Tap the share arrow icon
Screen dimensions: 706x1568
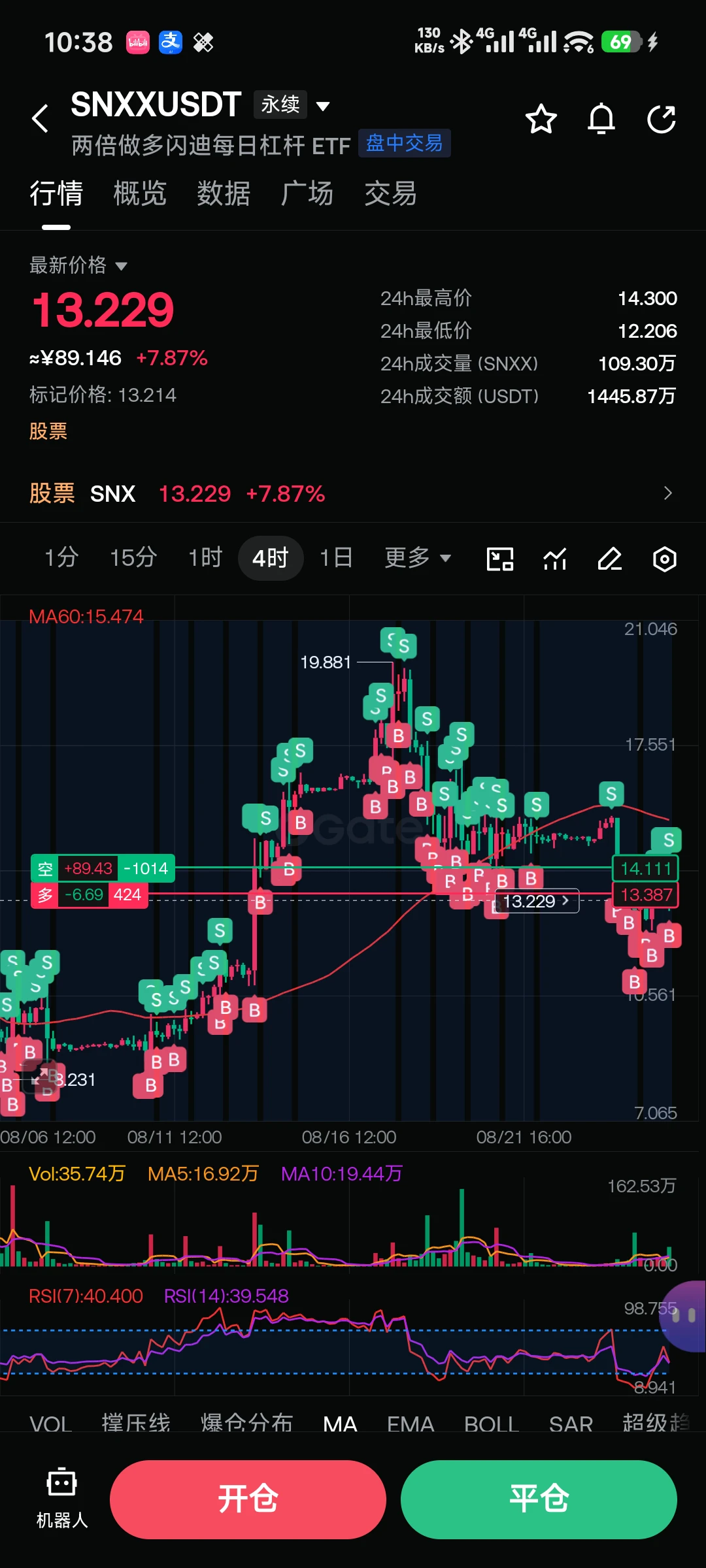662,119
